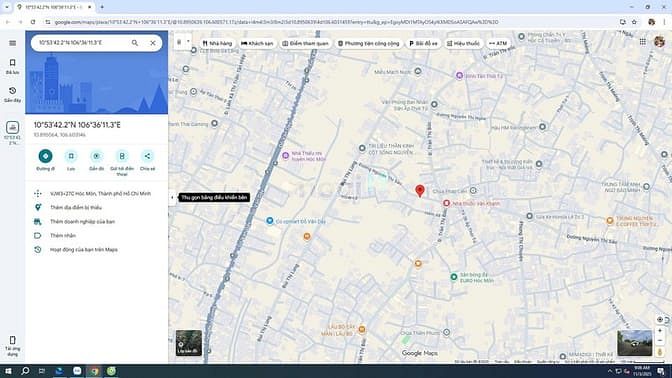Select the Bãi đỗ xe parking chip
Viewport: 672px width, 378px height.
pyautogui.click(x=423, y=43)
